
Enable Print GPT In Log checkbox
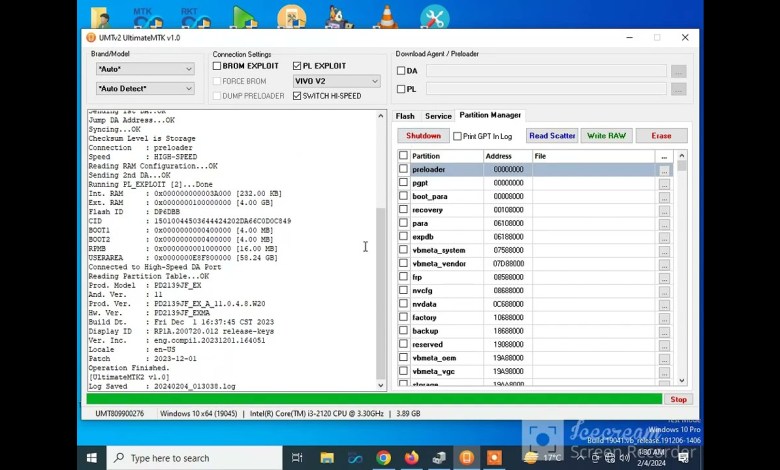pos(457,136)
